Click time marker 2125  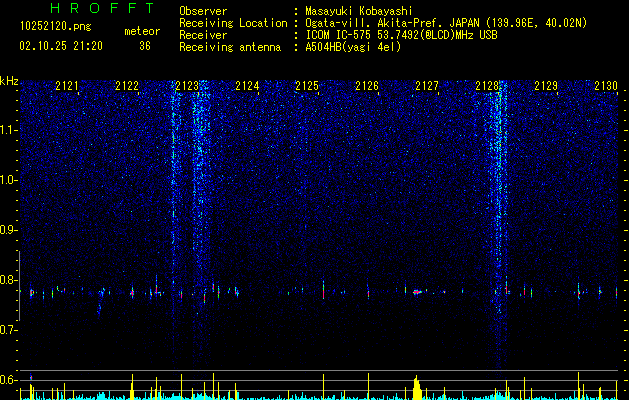pos(307,86)
